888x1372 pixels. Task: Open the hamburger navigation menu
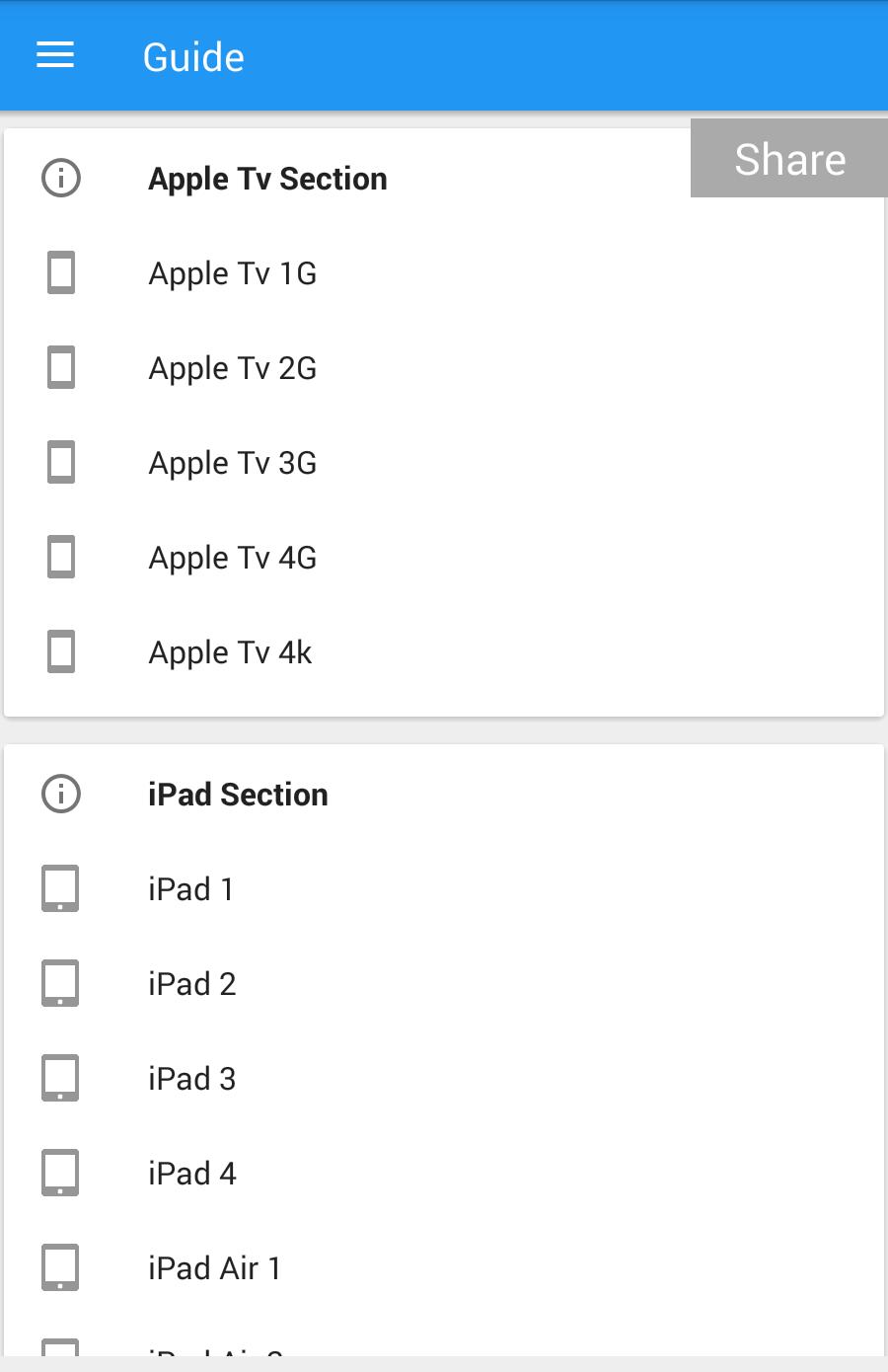pos(55,56)
